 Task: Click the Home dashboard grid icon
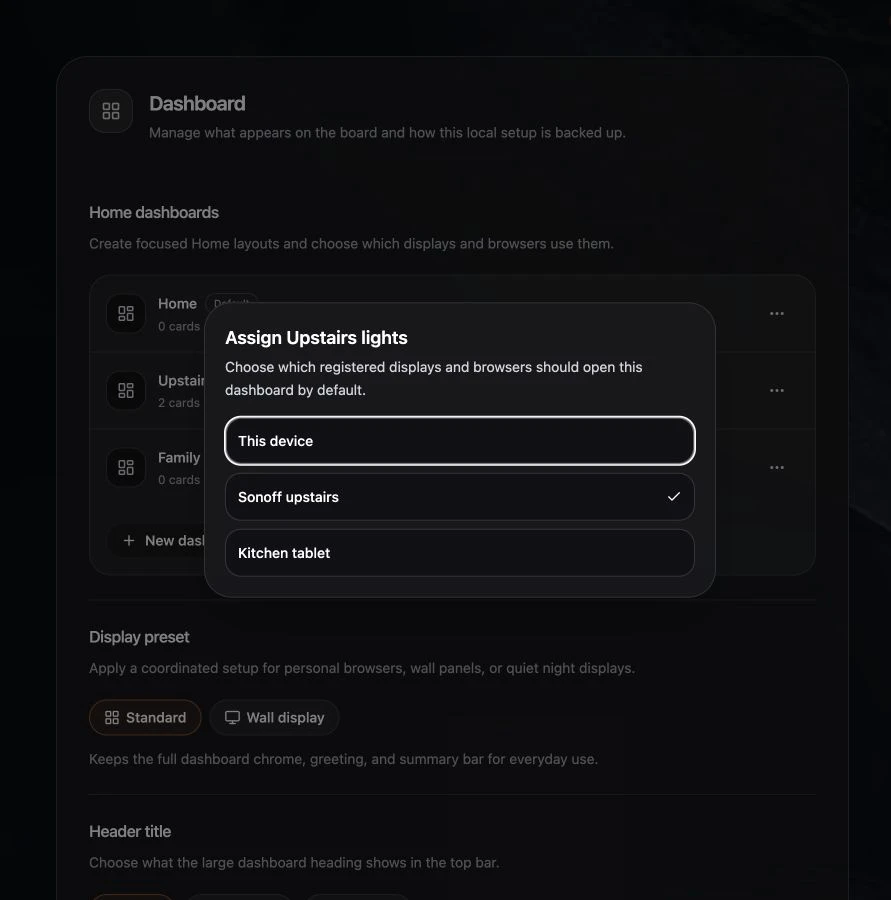(126, 313)
